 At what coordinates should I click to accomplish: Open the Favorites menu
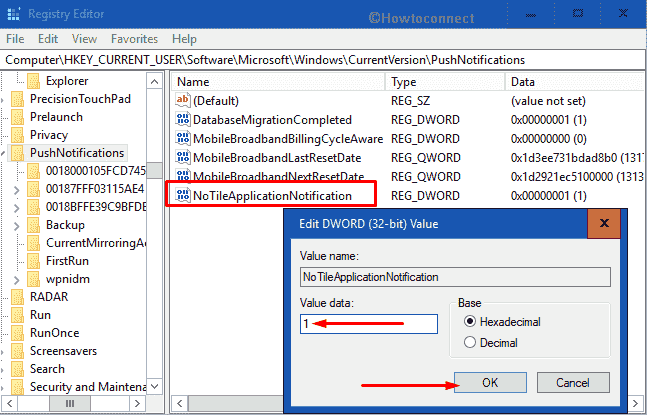click(134, 38)
